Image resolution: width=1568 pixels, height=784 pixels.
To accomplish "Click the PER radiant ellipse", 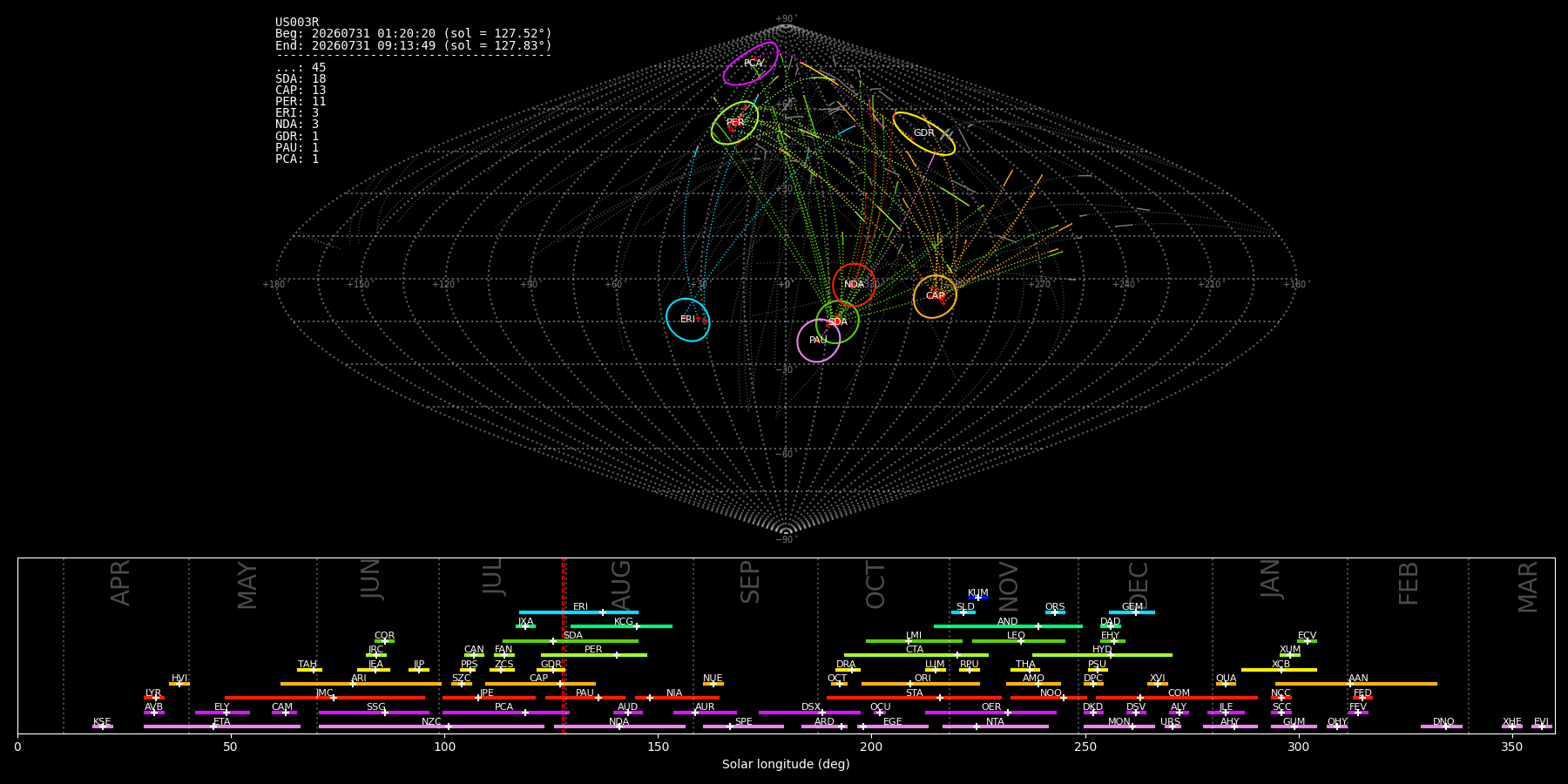I will (x=734, y=123).
